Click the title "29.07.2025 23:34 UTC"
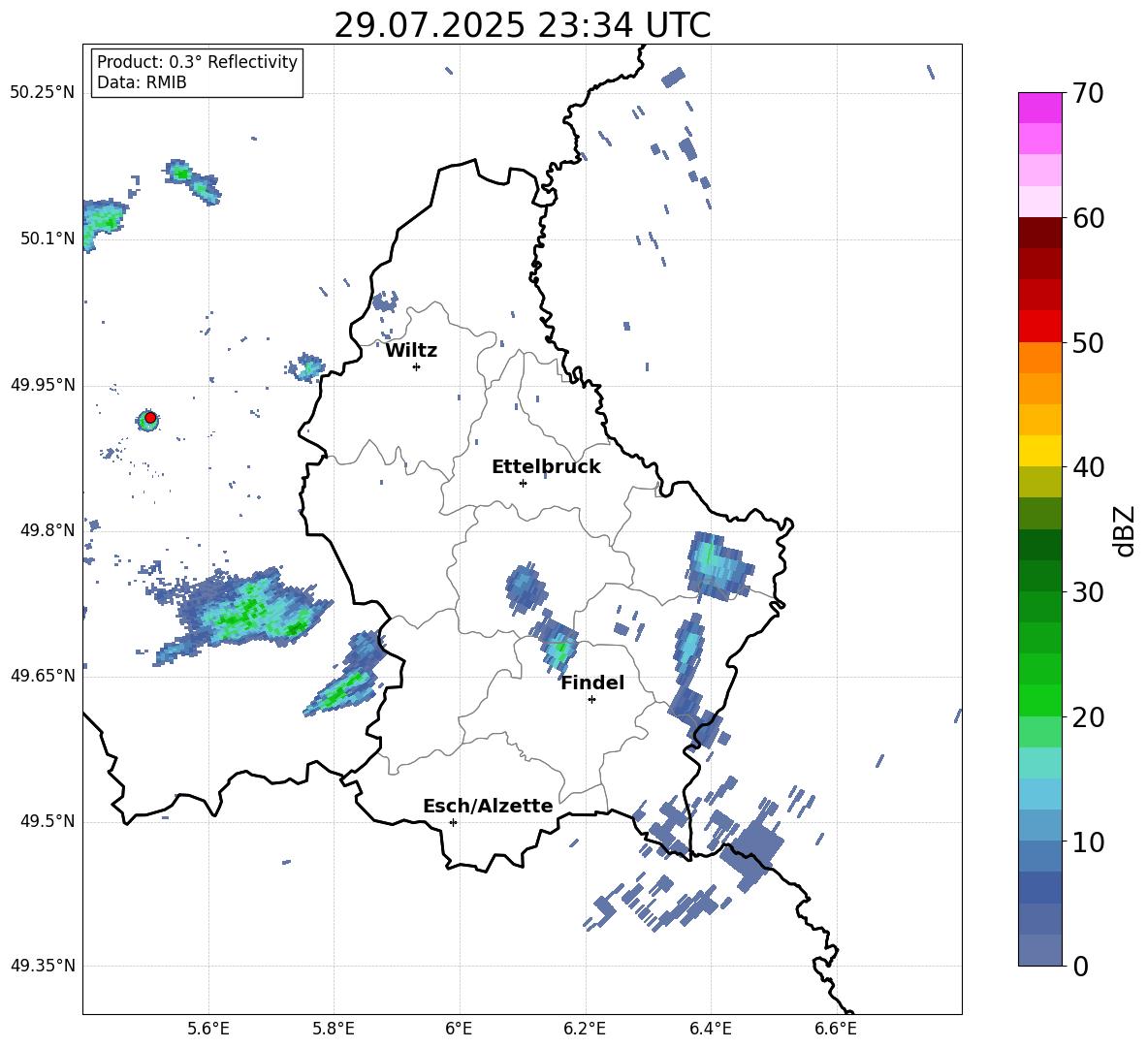 coord(522,25)
